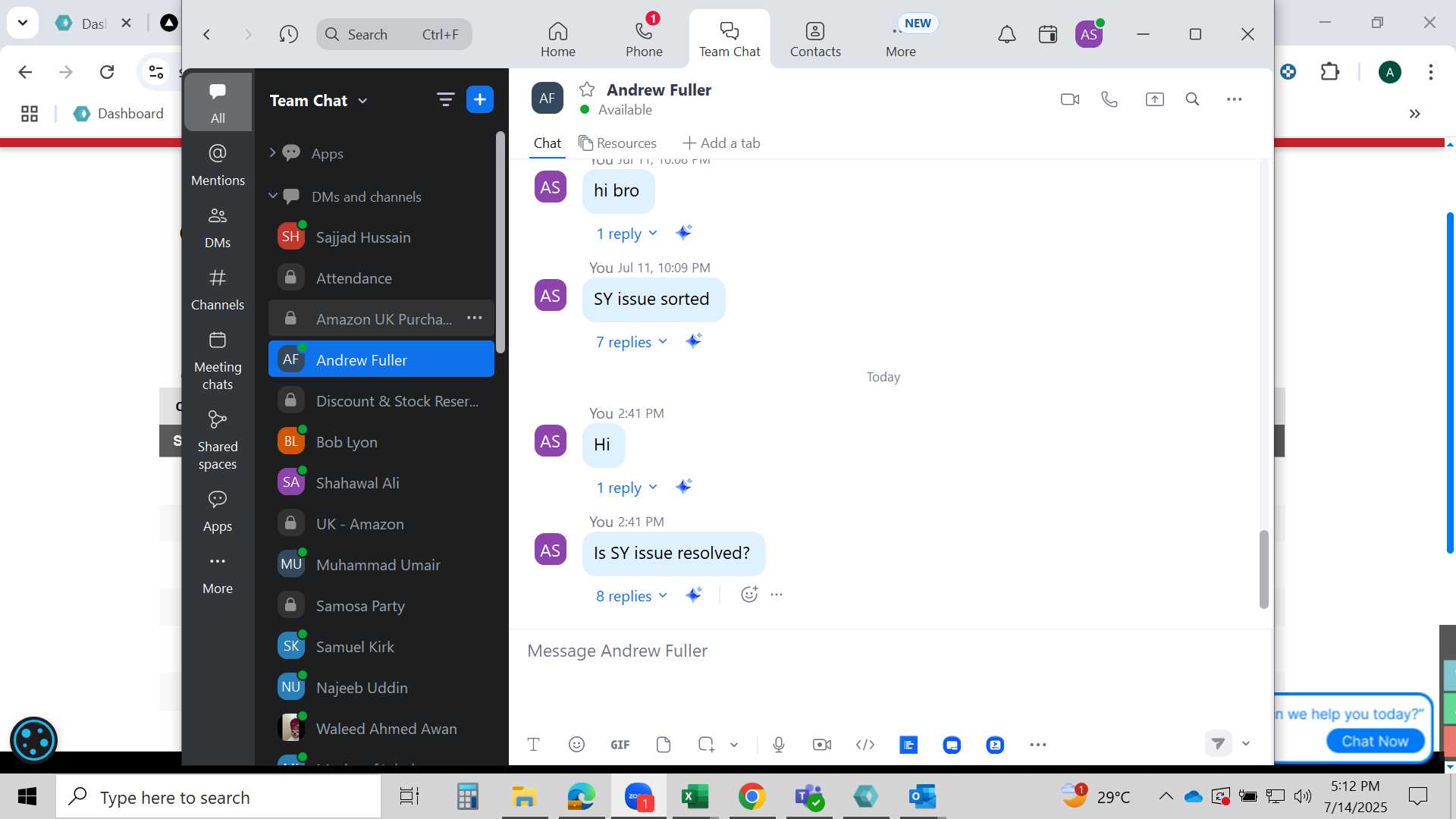Click AI sparkle icon beside SY issue sorted
This screenshot has width=1456, height=819.
click(x=693, y=341)
